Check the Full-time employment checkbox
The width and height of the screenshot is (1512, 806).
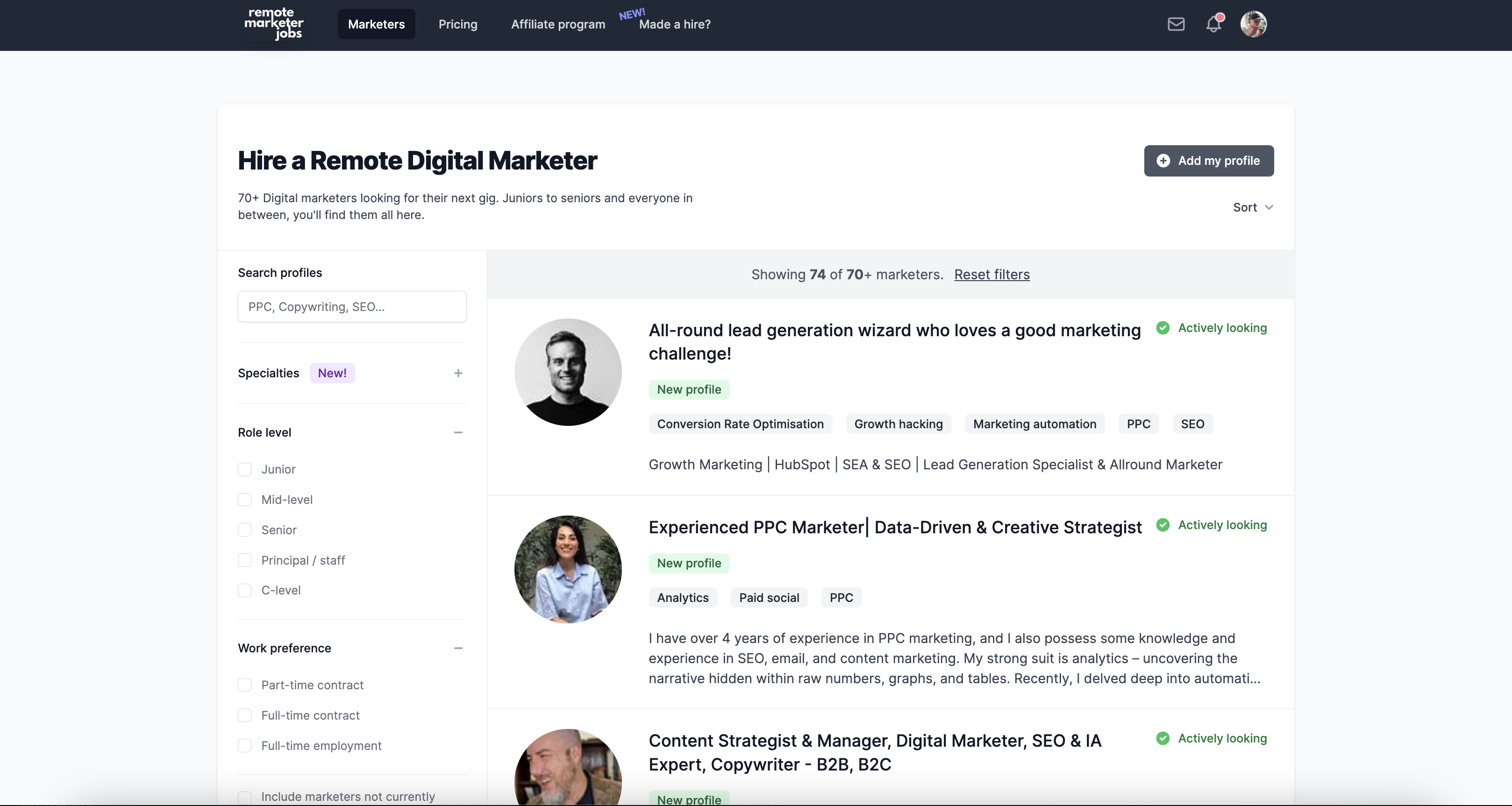pyautogui.click(x=244, y=746)
